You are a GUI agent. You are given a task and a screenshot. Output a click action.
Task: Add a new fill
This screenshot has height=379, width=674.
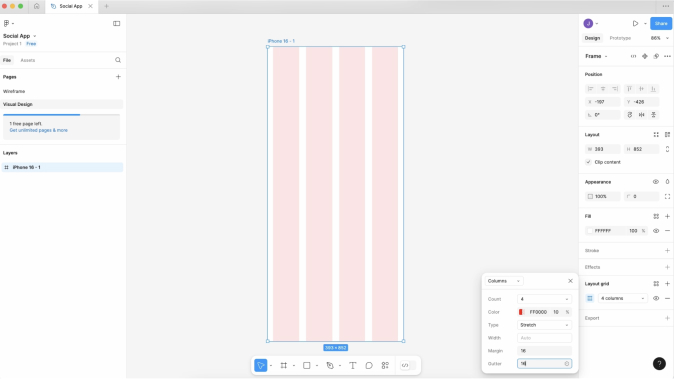[x=667, y=216]
